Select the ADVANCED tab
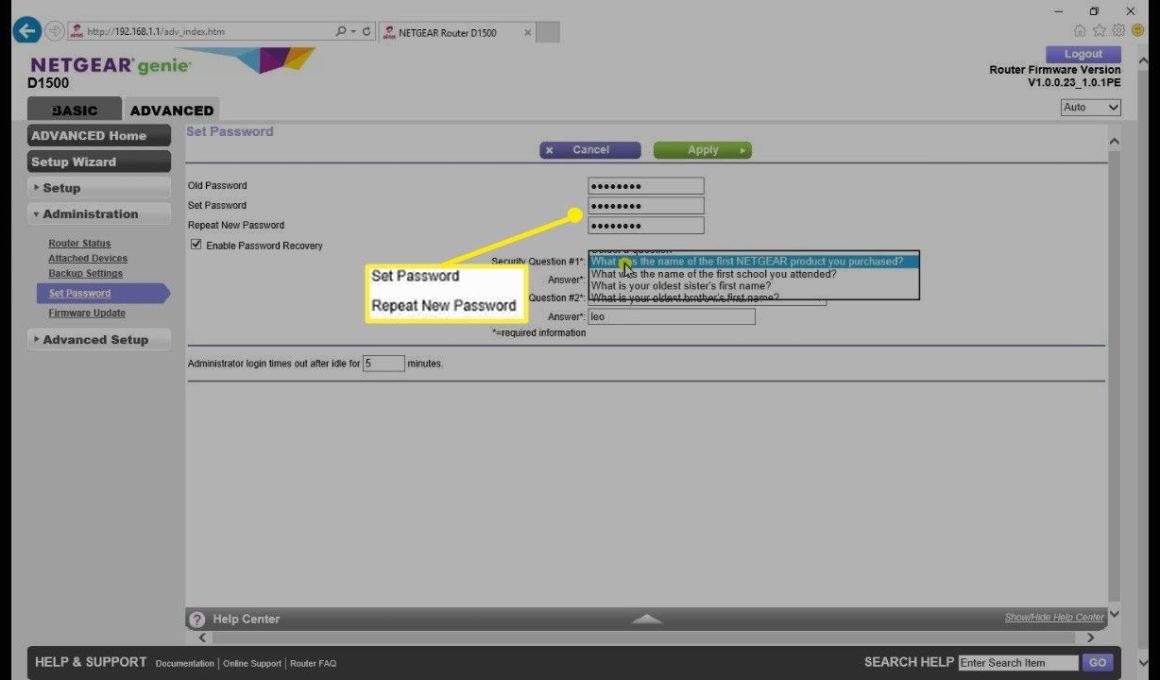The height and width of the screenshot is (680, 1160). [172, 110]
